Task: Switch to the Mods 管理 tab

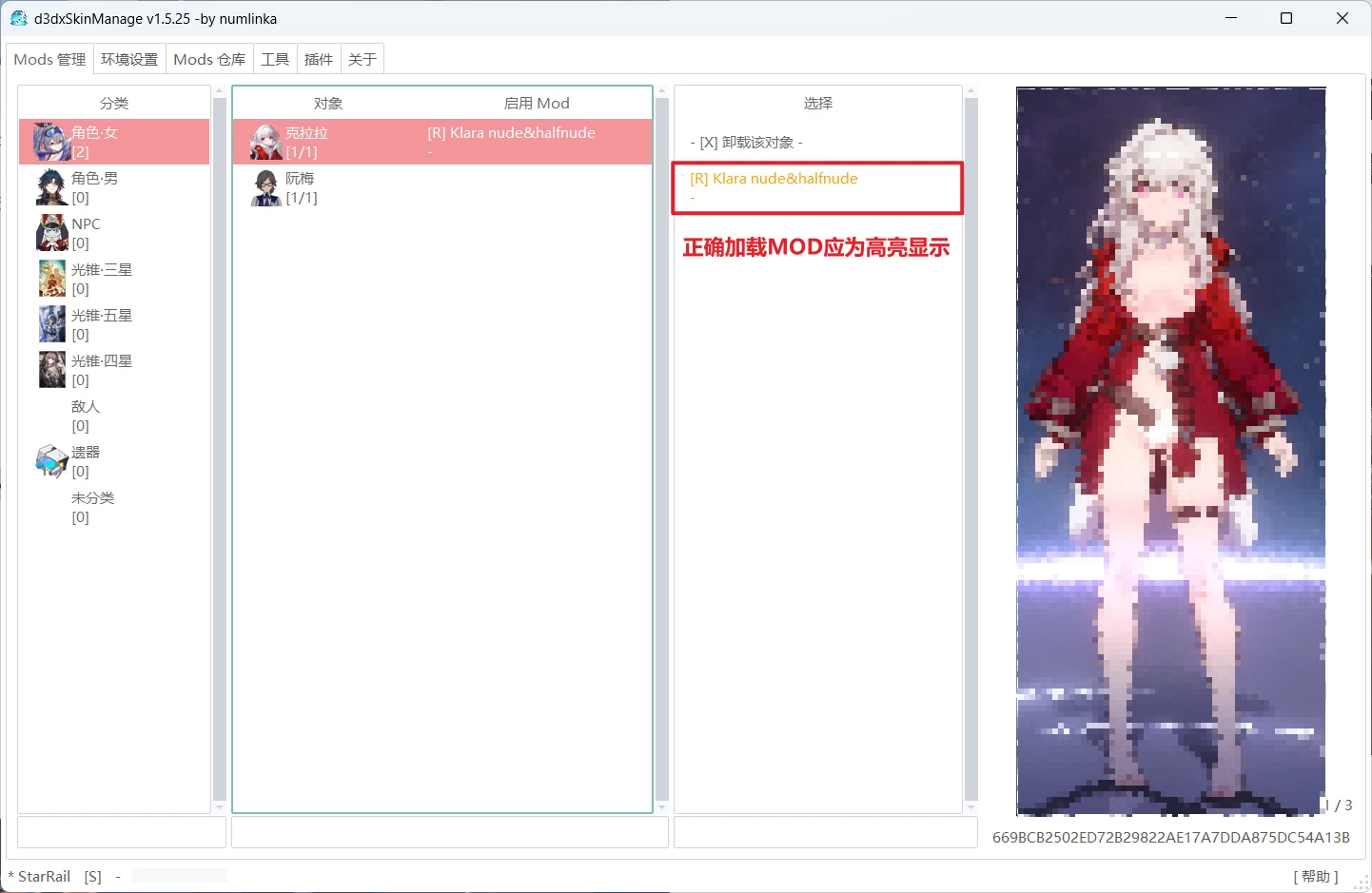Action: 49,59
